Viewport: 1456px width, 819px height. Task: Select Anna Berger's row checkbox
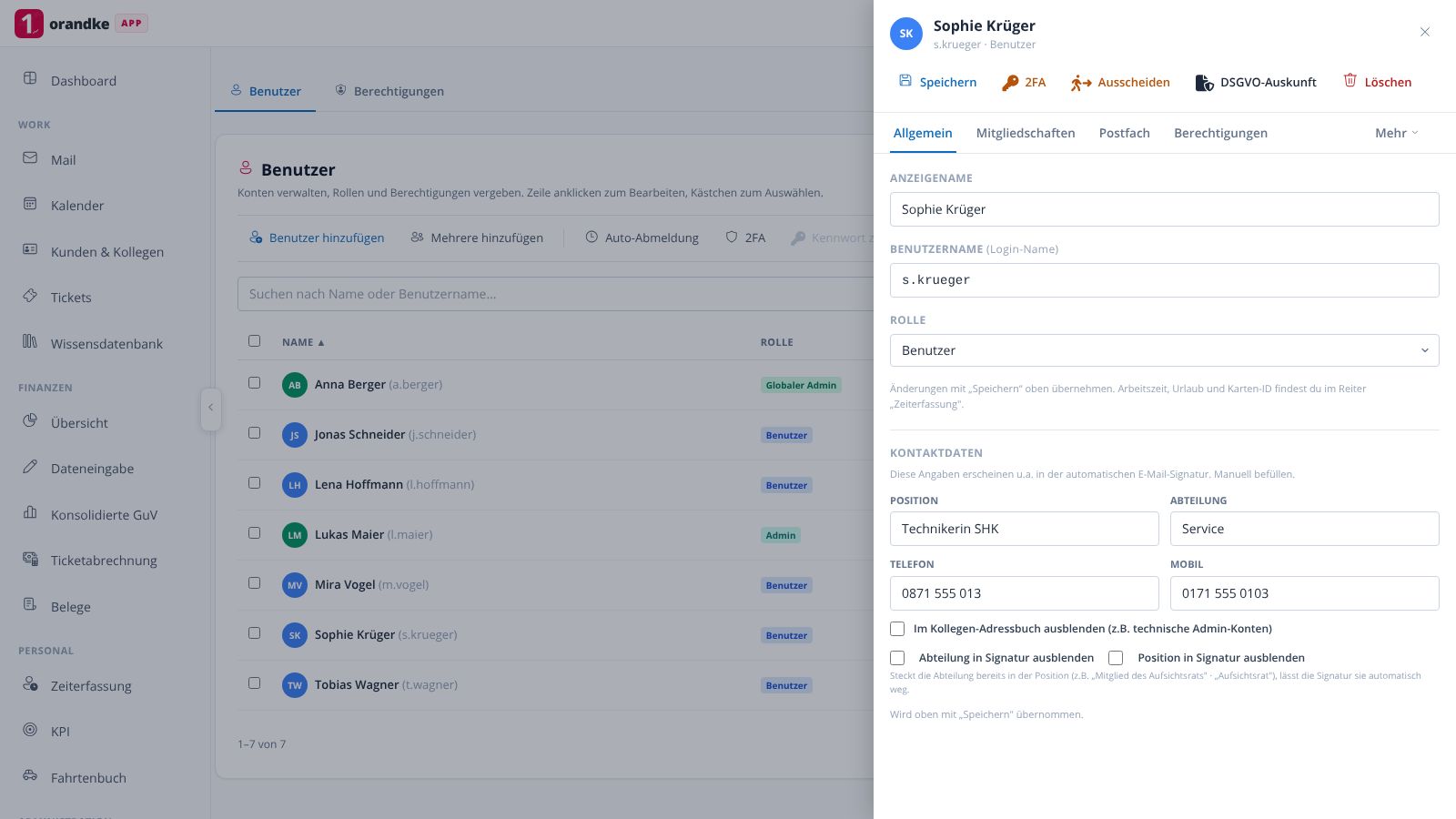pos(254,383)
